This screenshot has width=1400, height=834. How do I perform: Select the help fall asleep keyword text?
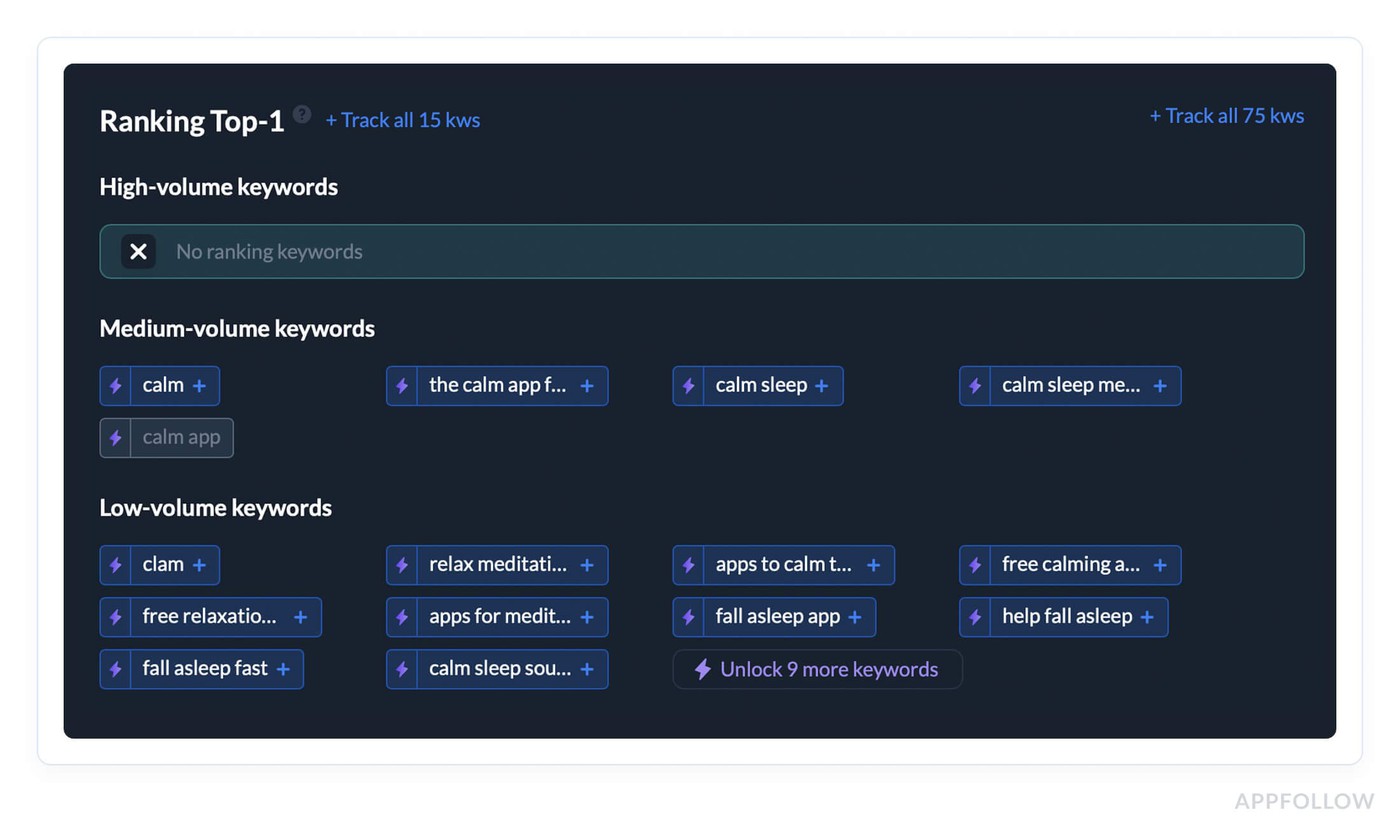(1067, 616)
